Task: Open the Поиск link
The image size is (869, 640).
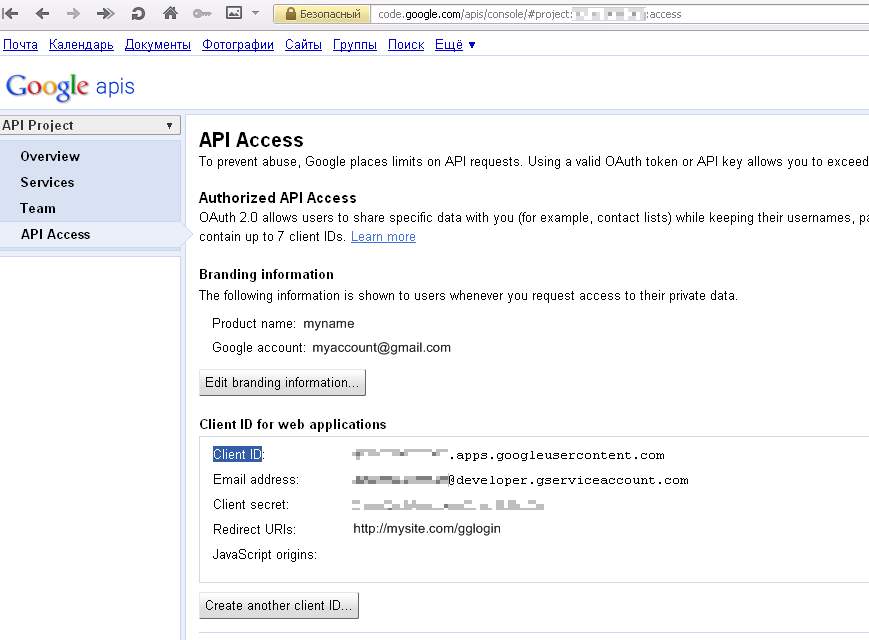Action: [406, 45]
